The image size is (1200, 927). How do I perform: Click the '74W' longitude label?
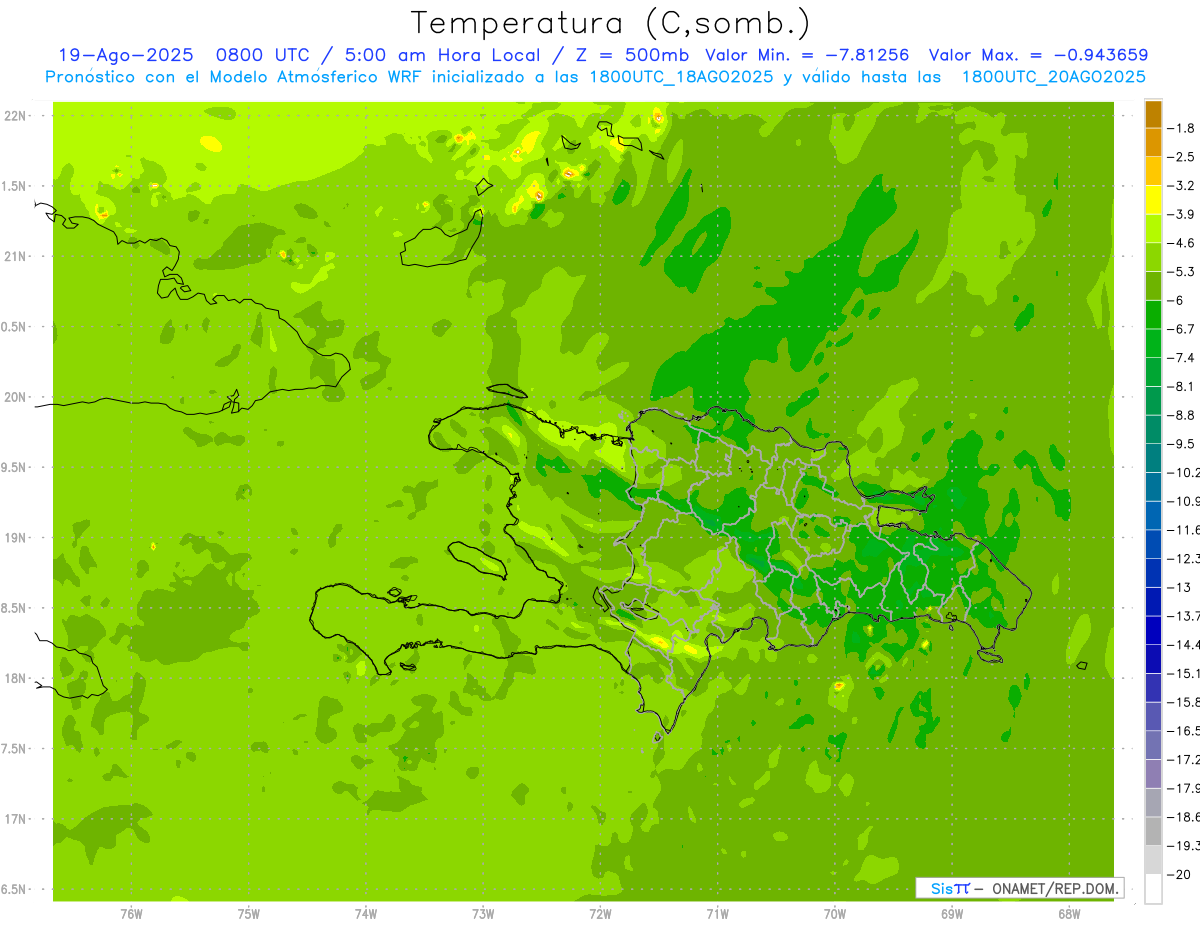366,913
